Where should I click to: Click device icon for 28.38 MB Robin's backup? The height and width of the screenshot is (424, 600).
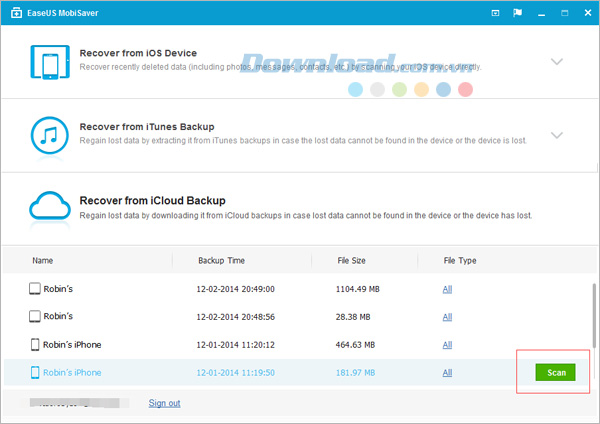click(x=35, y=316)
